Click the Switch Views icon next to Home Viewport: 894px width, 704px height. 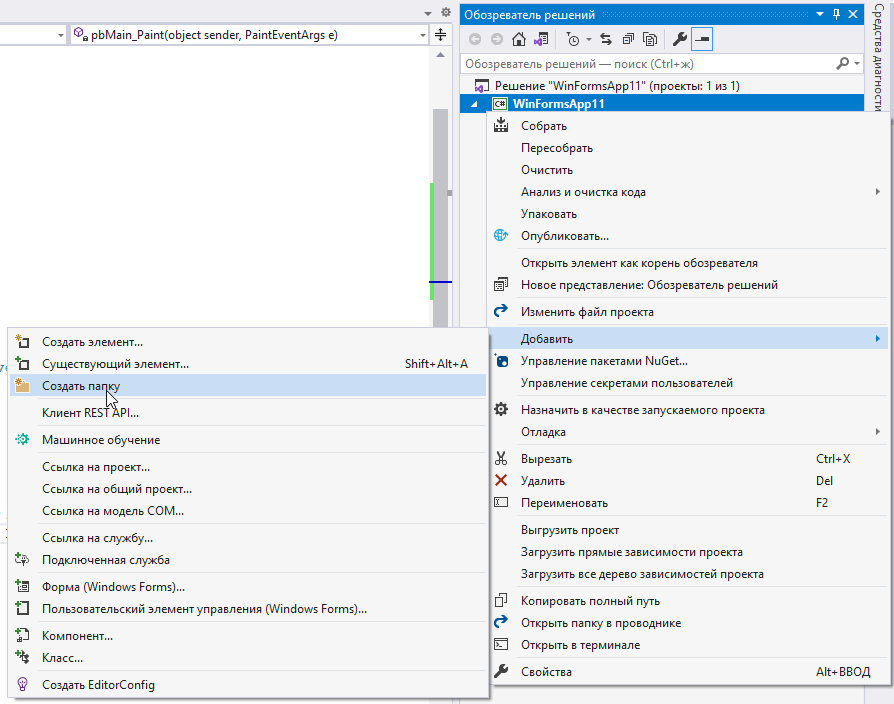click(x=541, y=40)
